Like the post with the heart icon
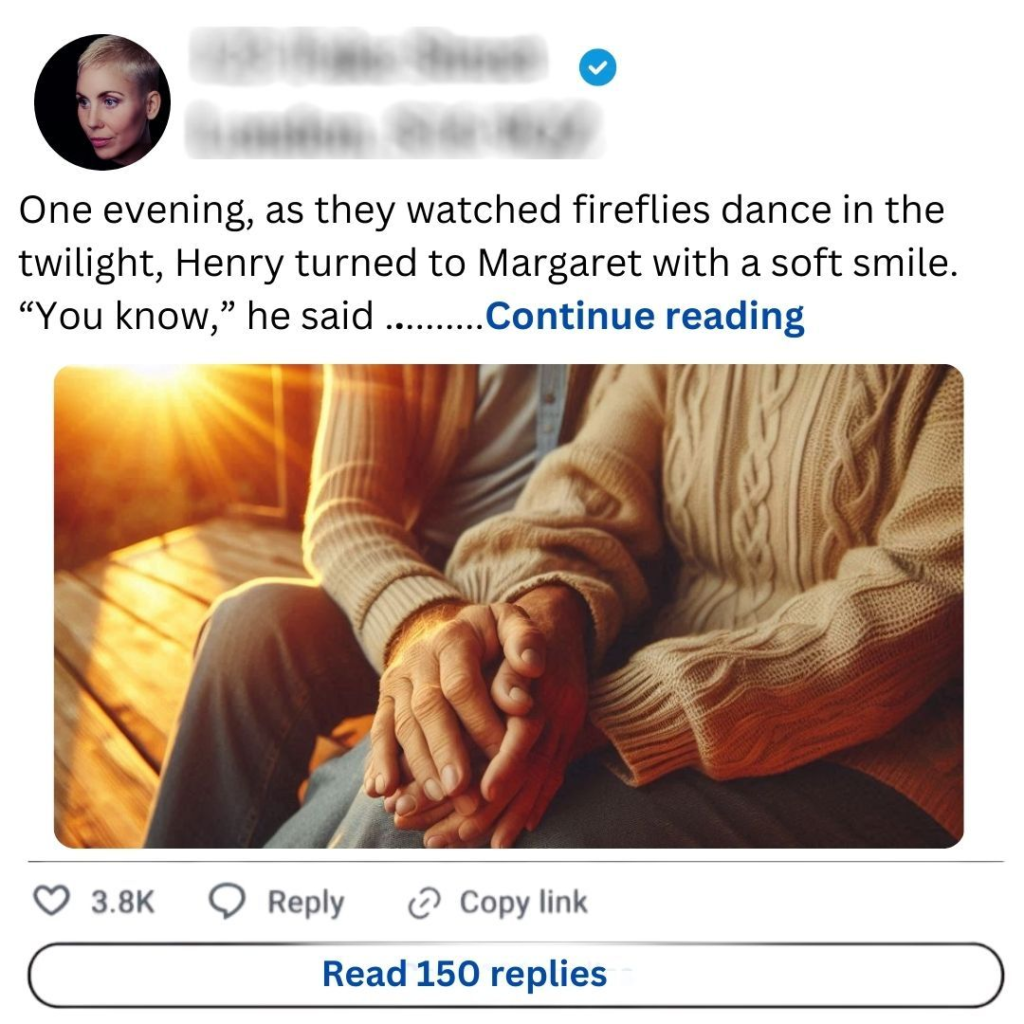The width and height of the screenshot is (1024, 1024). point(50,901)
